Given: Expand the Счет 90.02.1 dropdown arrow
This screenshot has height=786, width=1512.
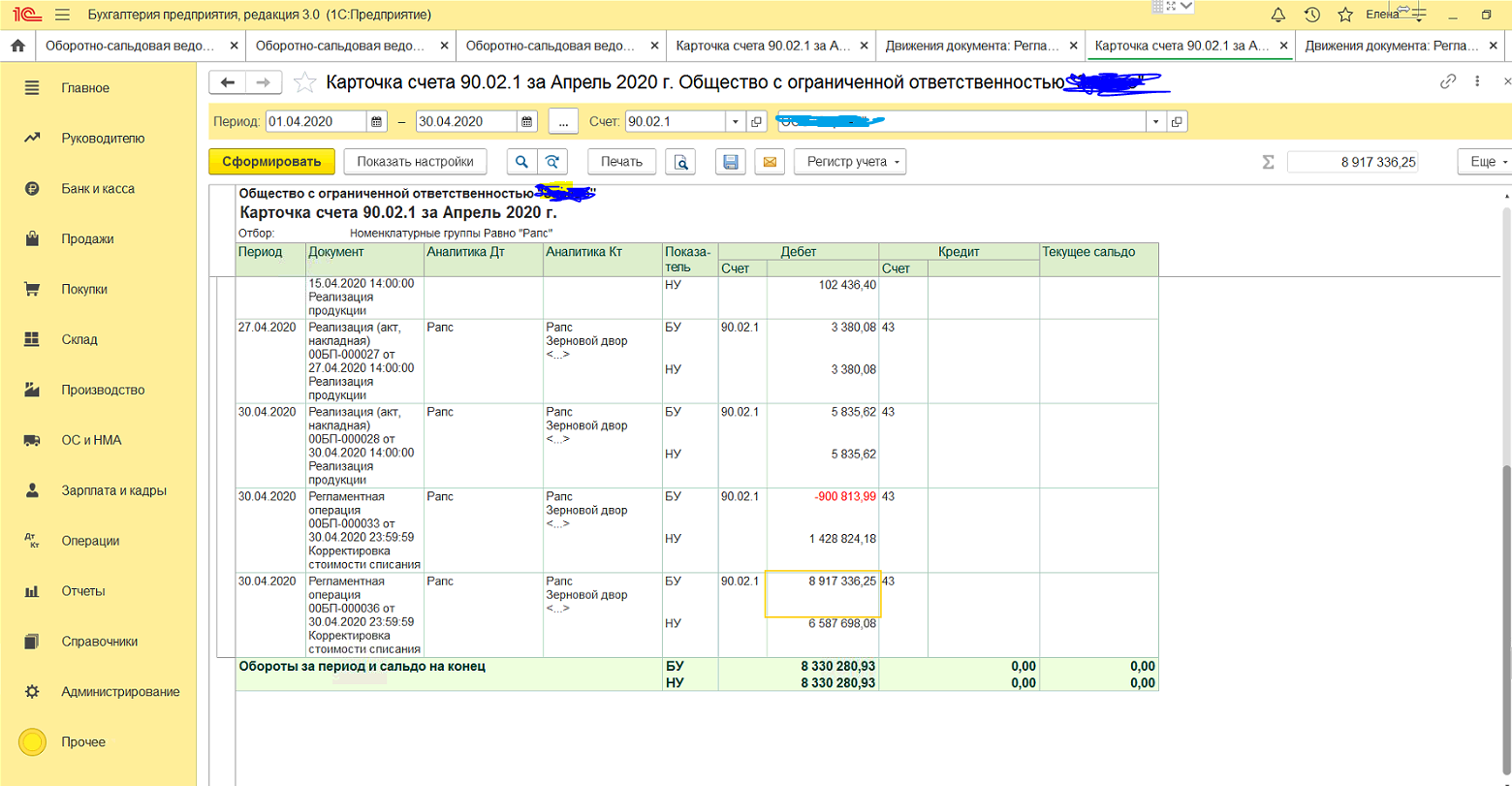Looking at the screenshot, I should 736,122.
